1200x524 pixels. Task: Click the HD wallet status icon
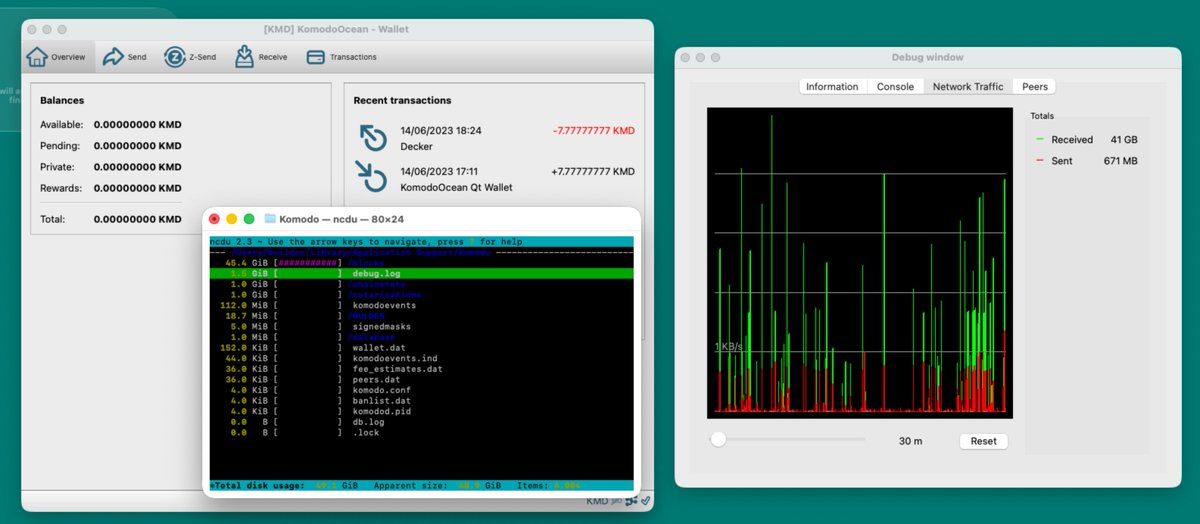click(x=617, y=501)
